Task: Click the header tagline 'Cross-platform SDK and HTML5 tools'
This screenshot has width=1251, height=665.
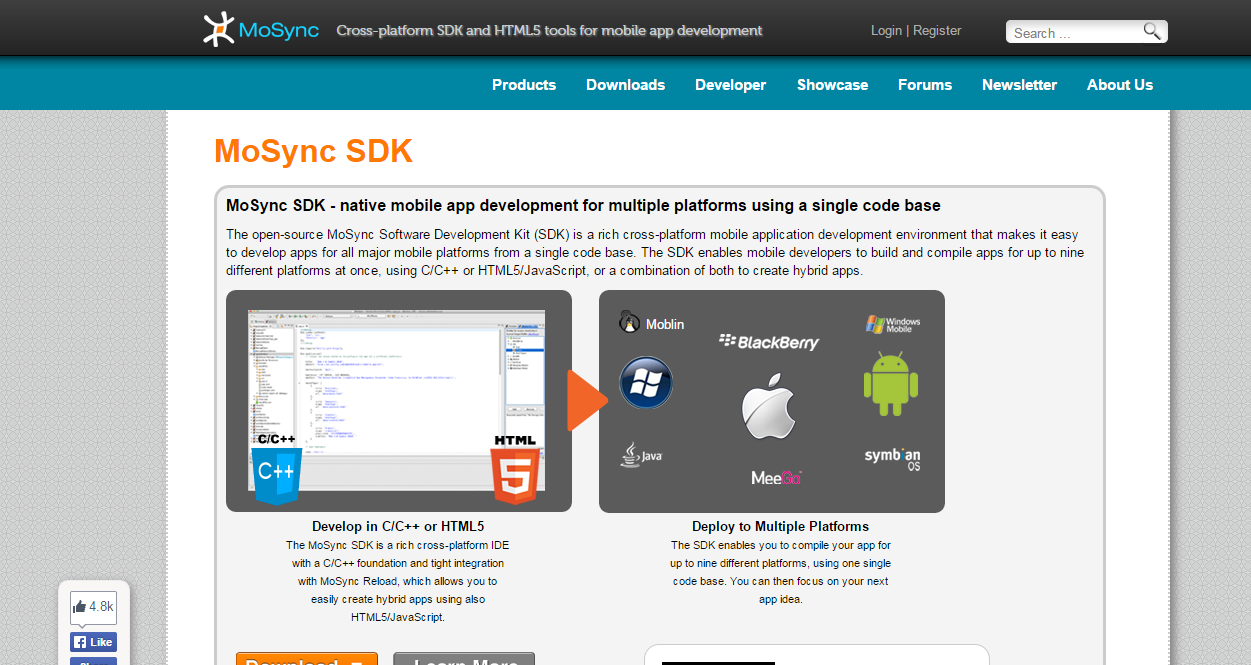Action: point(549,31)
